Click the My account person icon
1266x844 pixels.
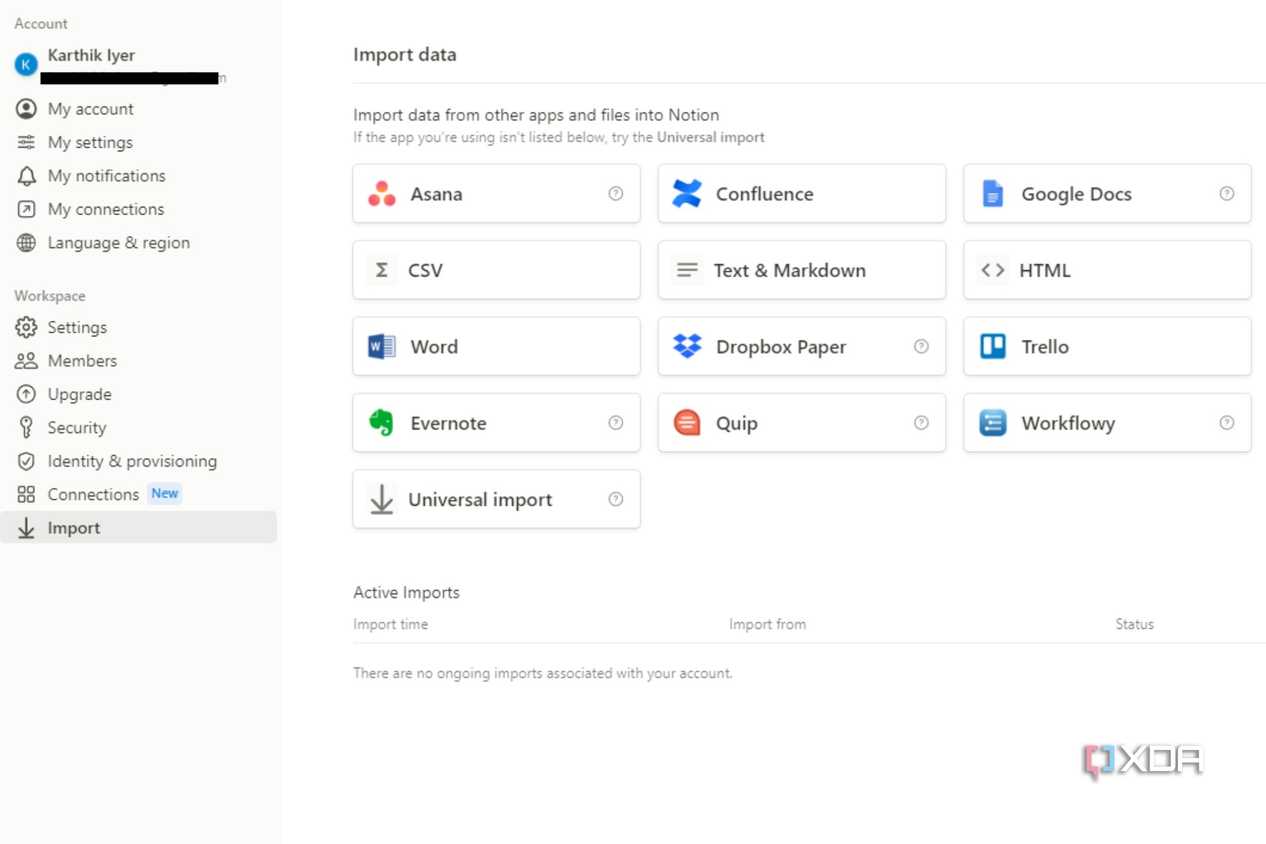26,109
